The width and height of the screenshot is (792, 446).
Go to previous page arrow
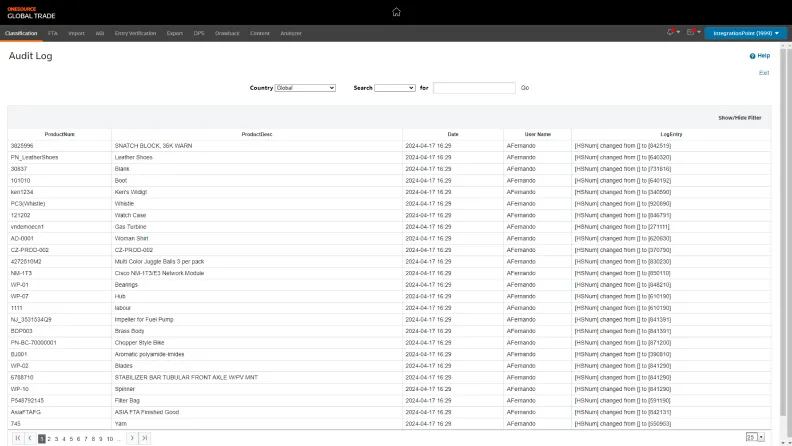(30, 438)
